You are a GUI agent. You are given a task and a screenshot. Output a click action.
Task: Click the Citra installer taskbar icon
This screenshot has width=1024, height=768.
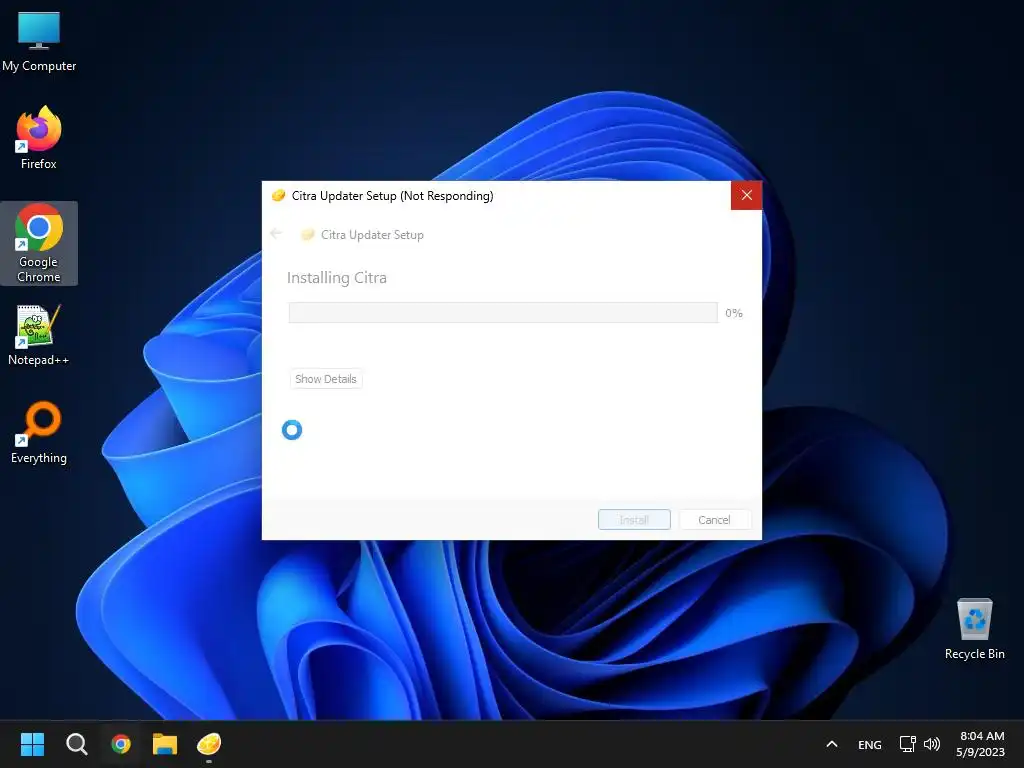point(209,744)
